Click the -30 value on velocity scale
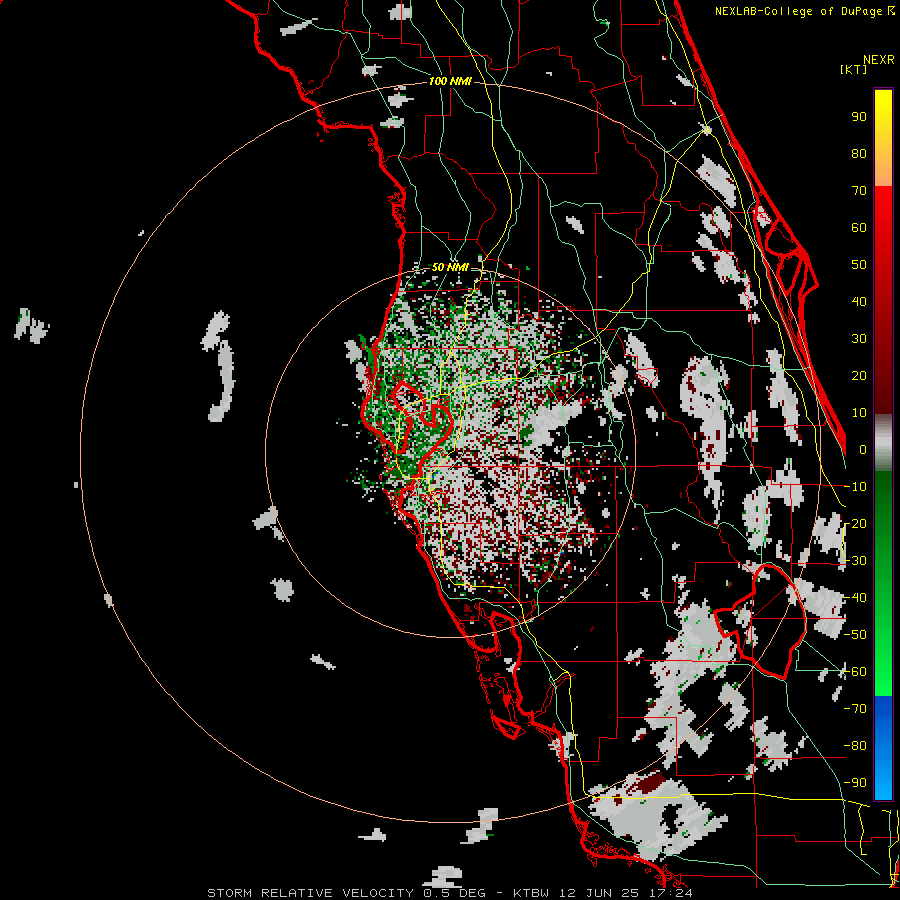 (x=856, y=561)
